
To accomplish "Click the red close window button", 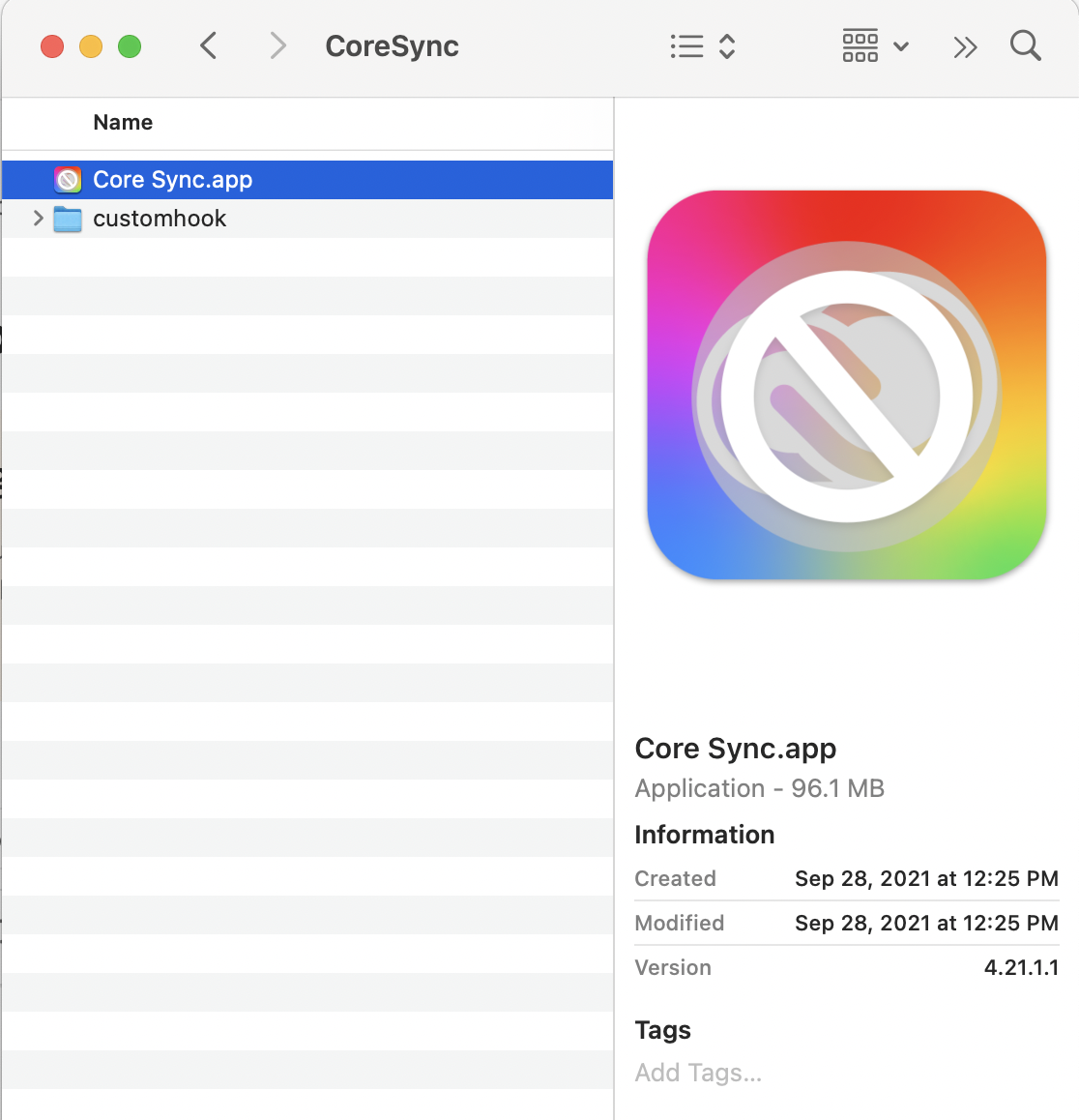I will click(x=52, y=46).
